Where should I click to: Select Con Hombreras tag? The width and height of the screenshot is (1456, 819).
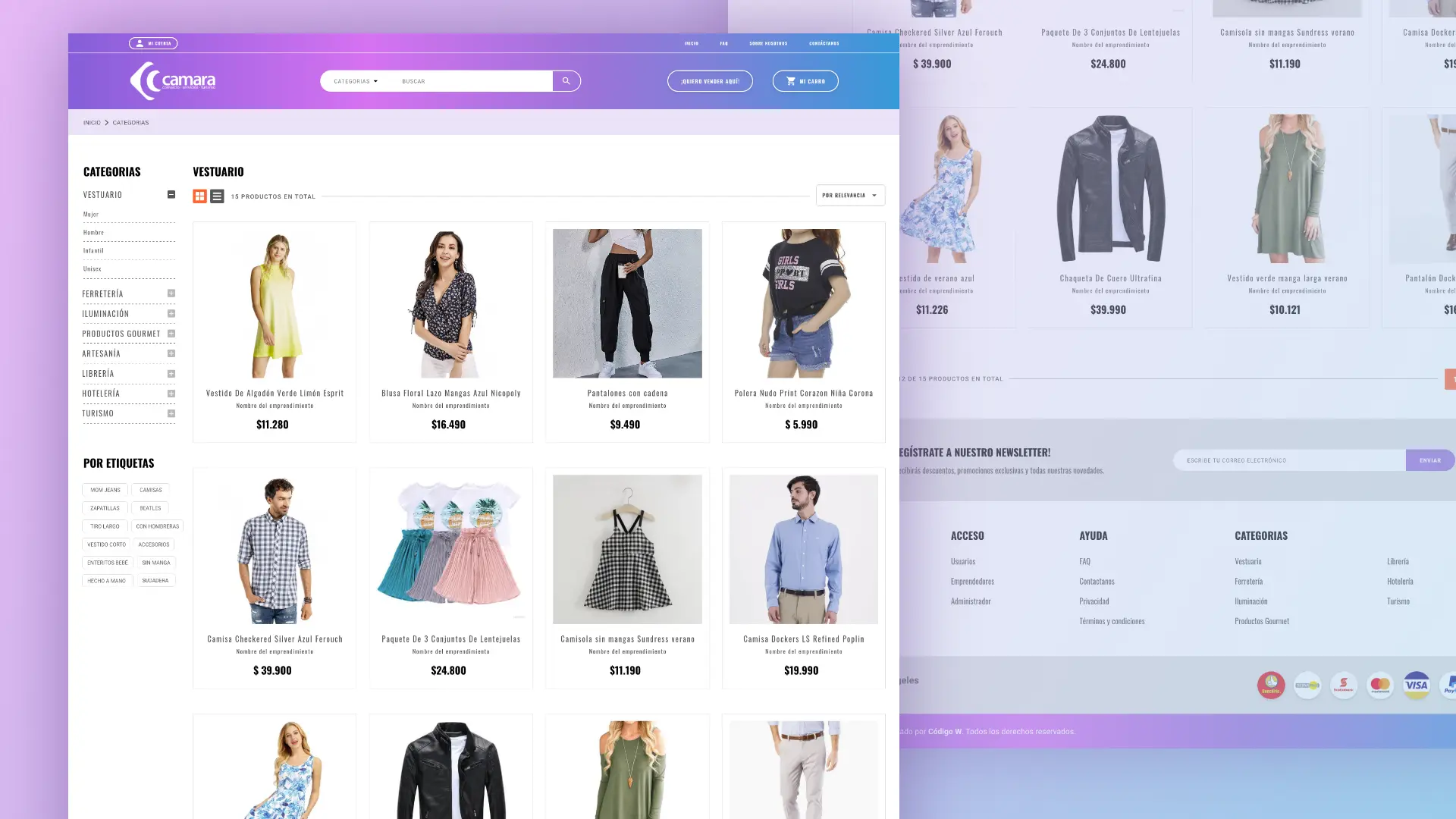(158, 526)
